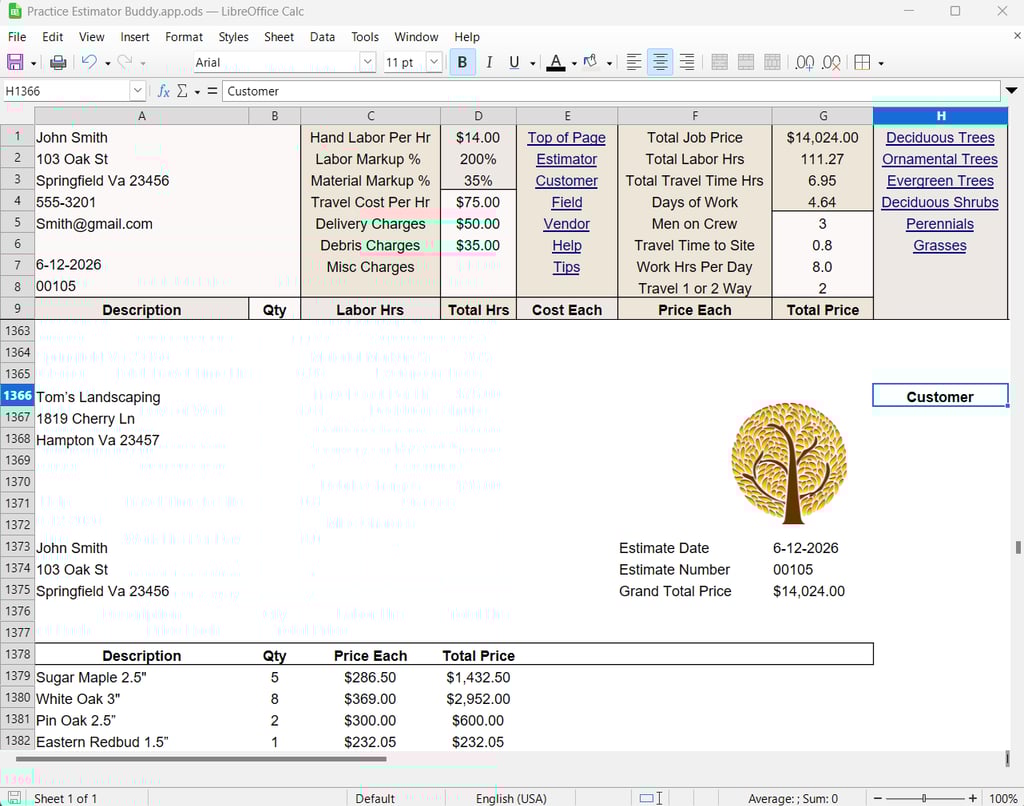Click the Save icon
The height and width of the screenshot is (806, 1024).
tap(14, 61)
